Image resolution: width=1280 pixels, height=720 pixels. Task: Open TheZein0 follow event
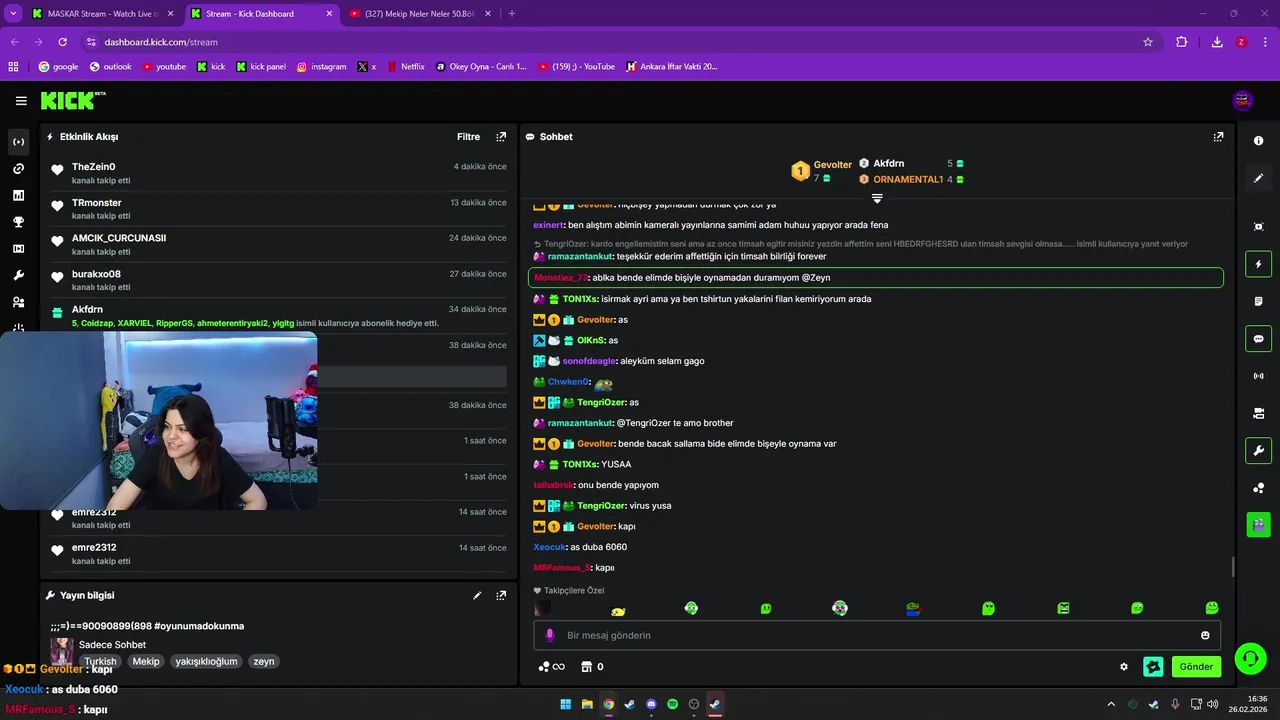pos(279,173)
